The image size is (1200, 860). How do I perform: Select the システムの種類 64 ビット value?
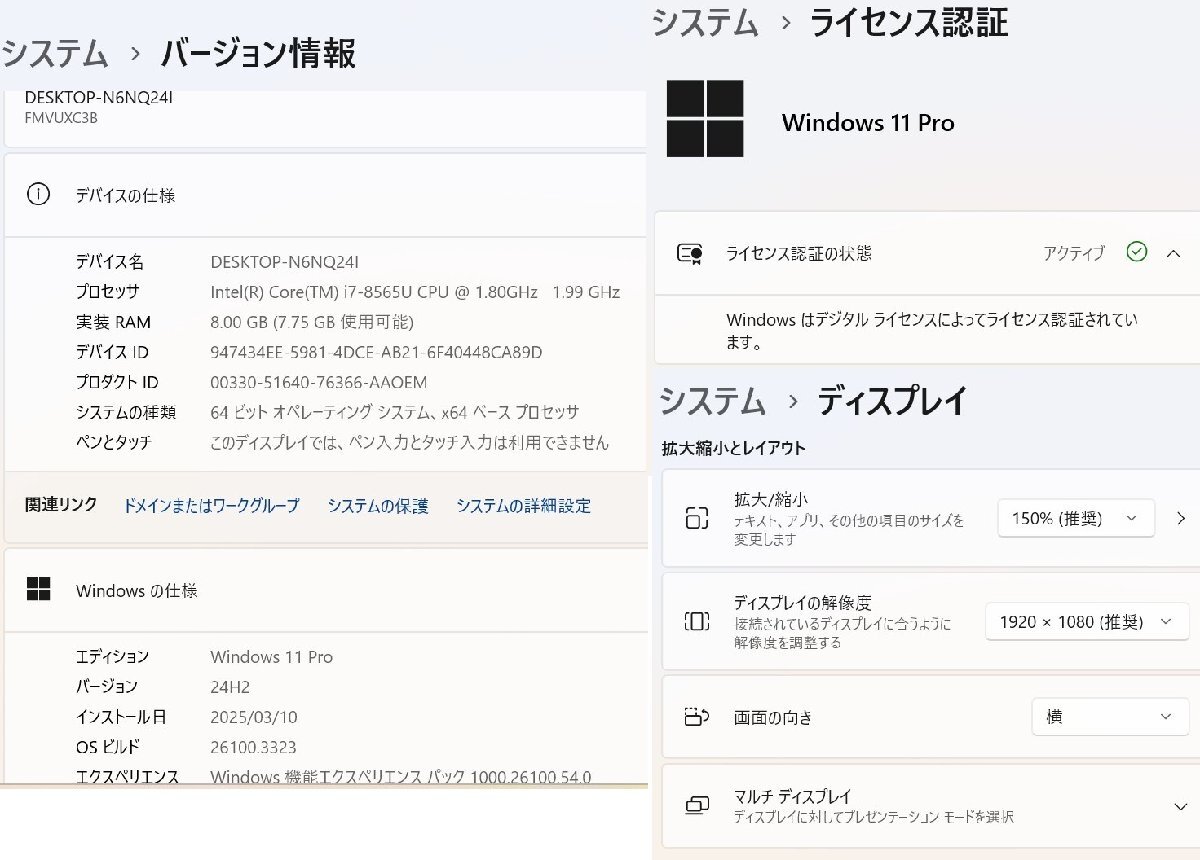click(395, 412)
